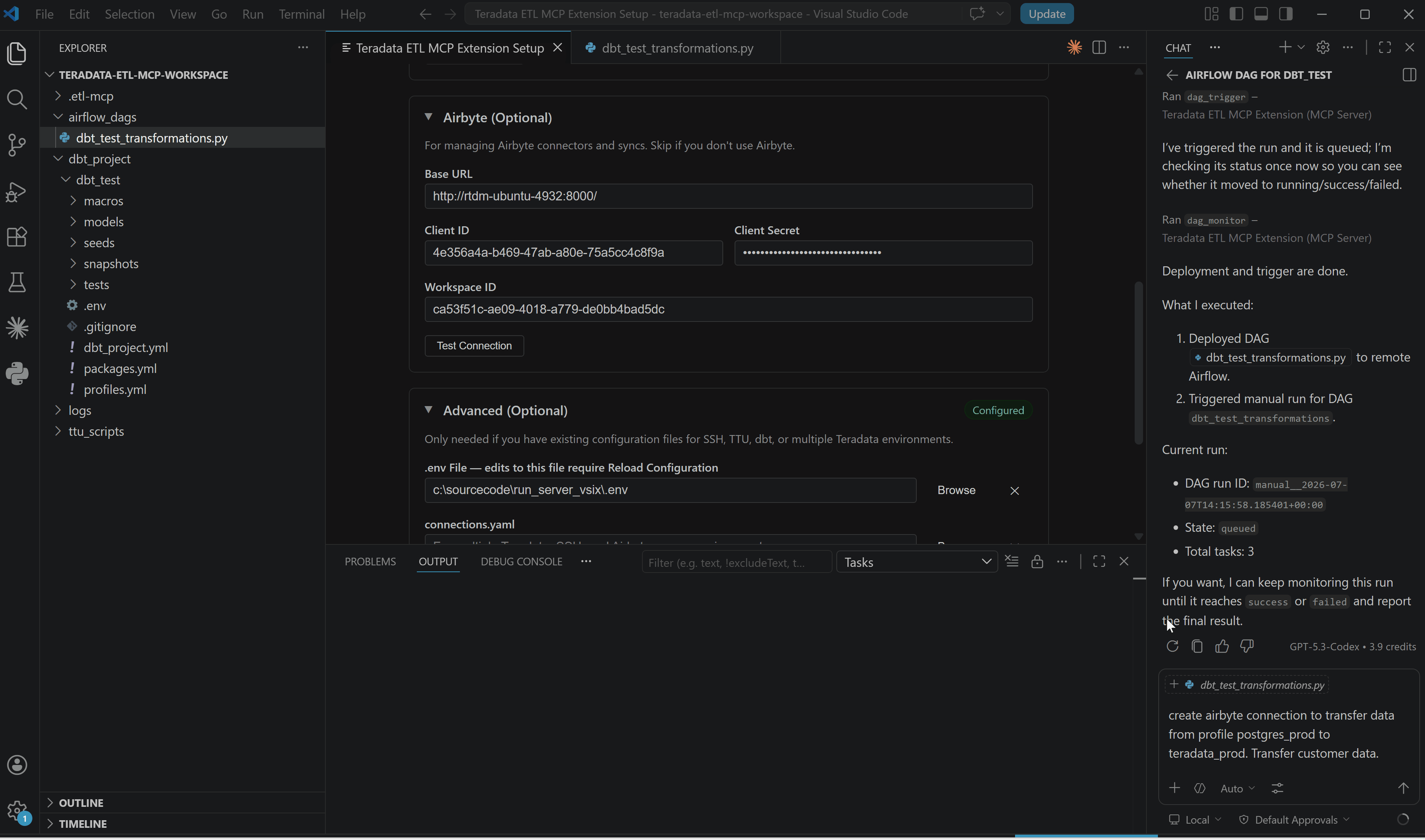Click the Test Connection button

click(474, 346)
